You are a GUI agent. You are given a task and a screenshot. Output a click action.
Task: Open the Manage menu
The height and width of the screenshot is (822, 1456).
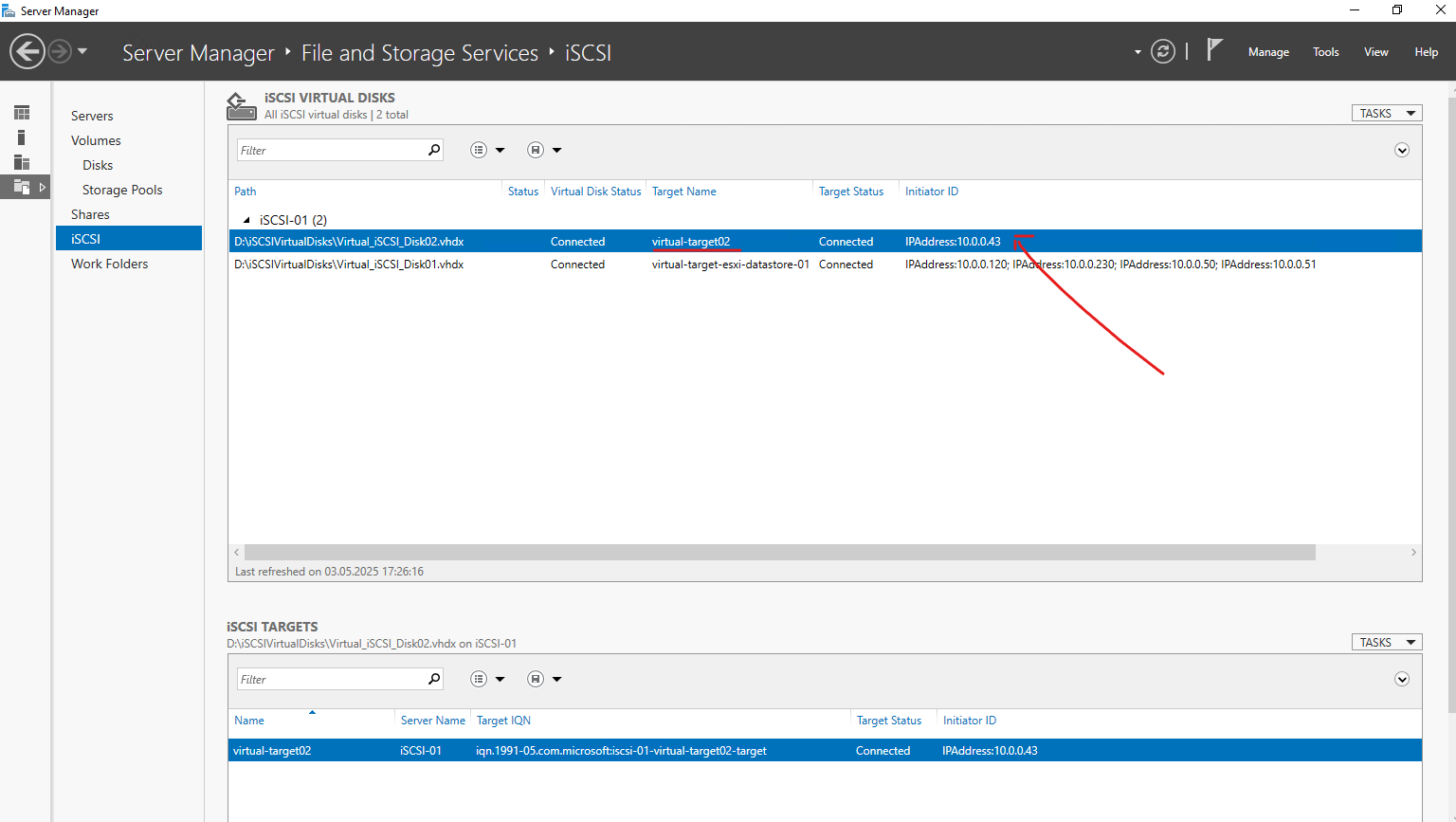[1268, 52]
